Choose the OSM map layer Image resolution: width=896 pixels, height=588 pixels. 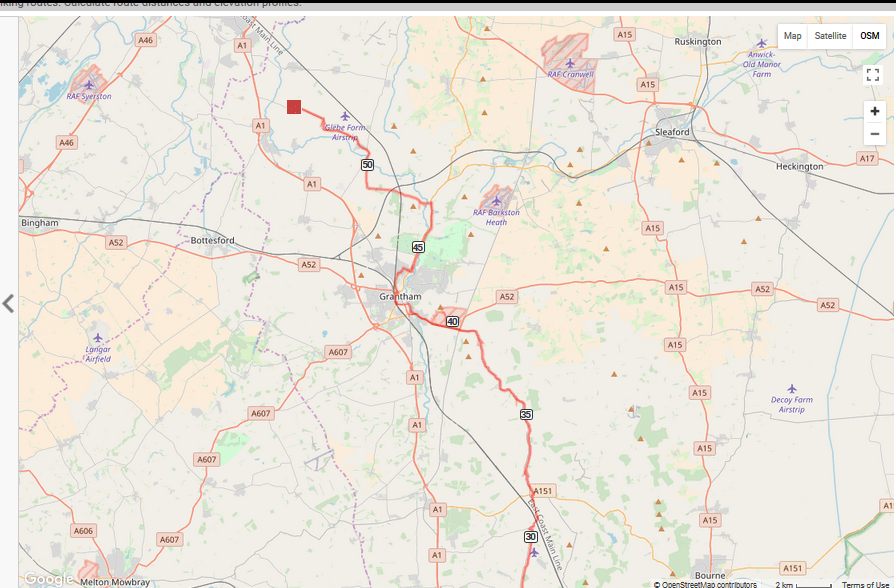coord(869,36)
